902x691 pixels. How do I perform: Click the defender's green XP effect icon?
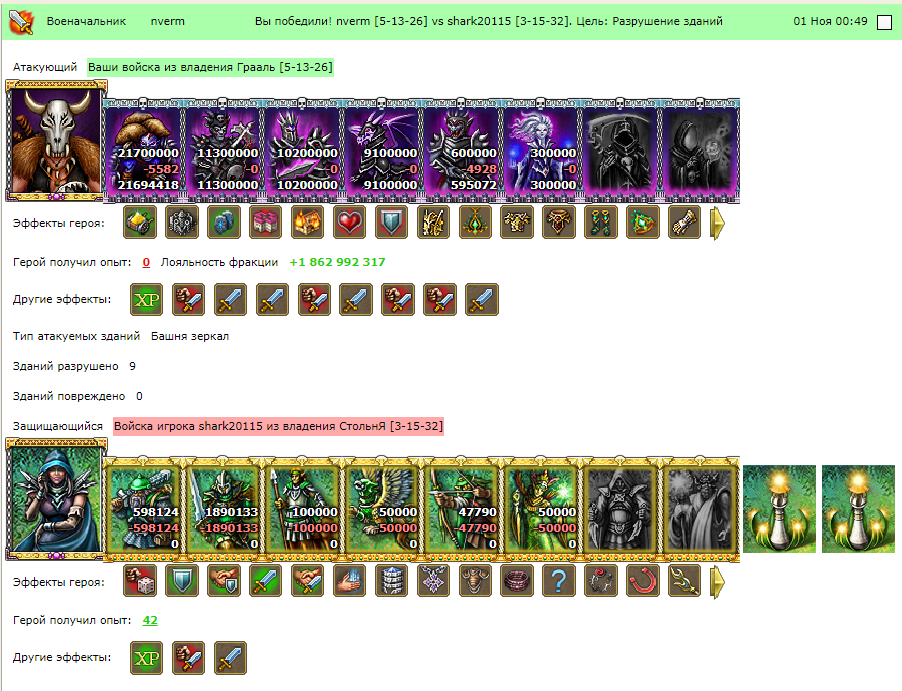point(147,658)
